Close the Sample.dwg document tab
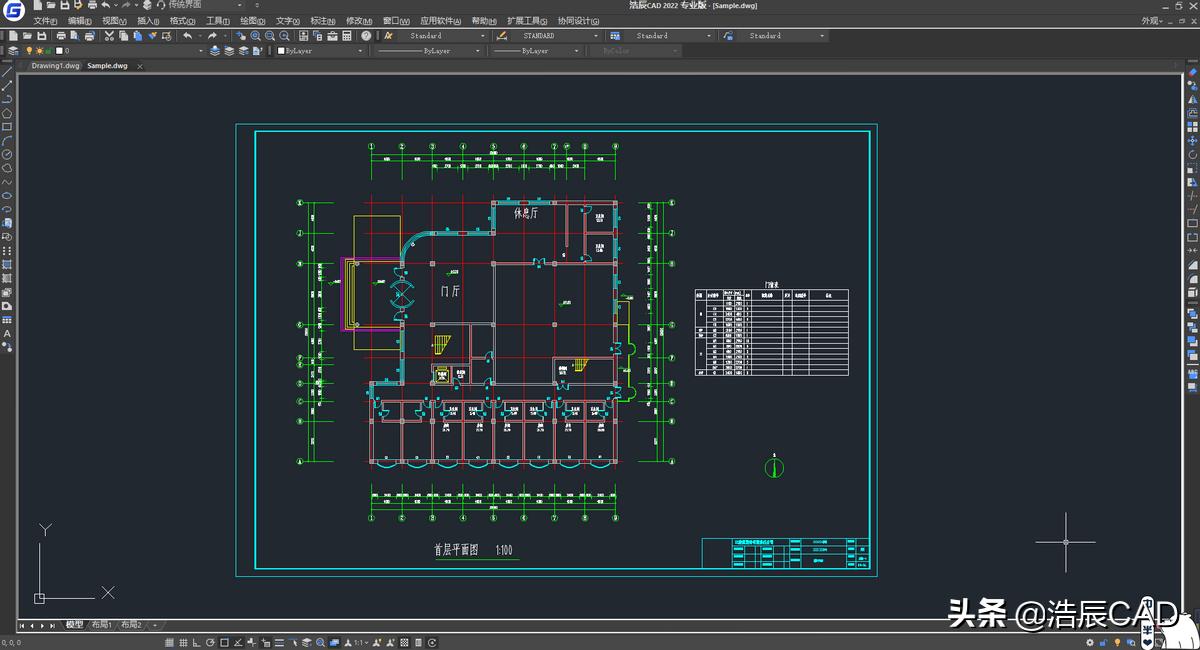The image size is (1200, 650). pyautogui.click(x=139, y=66)
